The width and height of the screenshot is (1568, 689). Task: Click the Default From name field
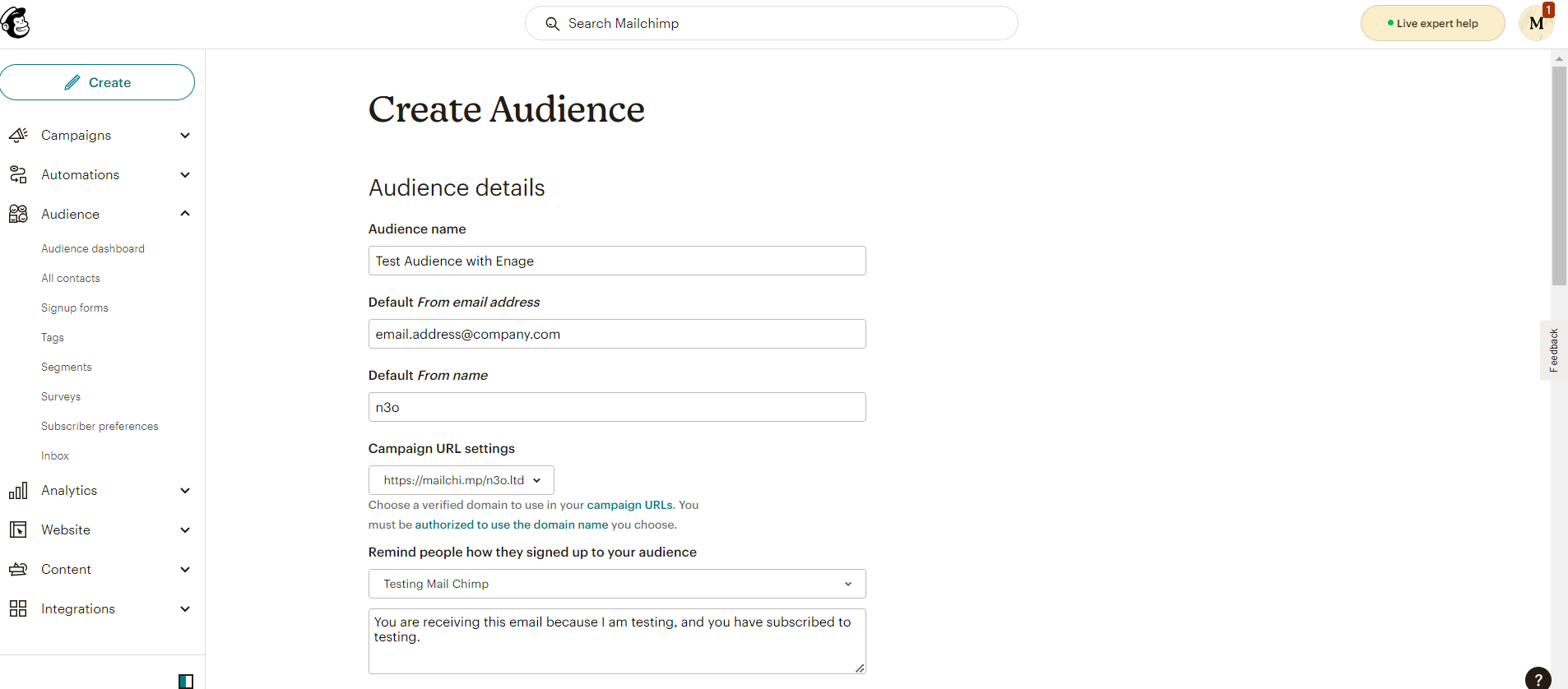[617, 407]
